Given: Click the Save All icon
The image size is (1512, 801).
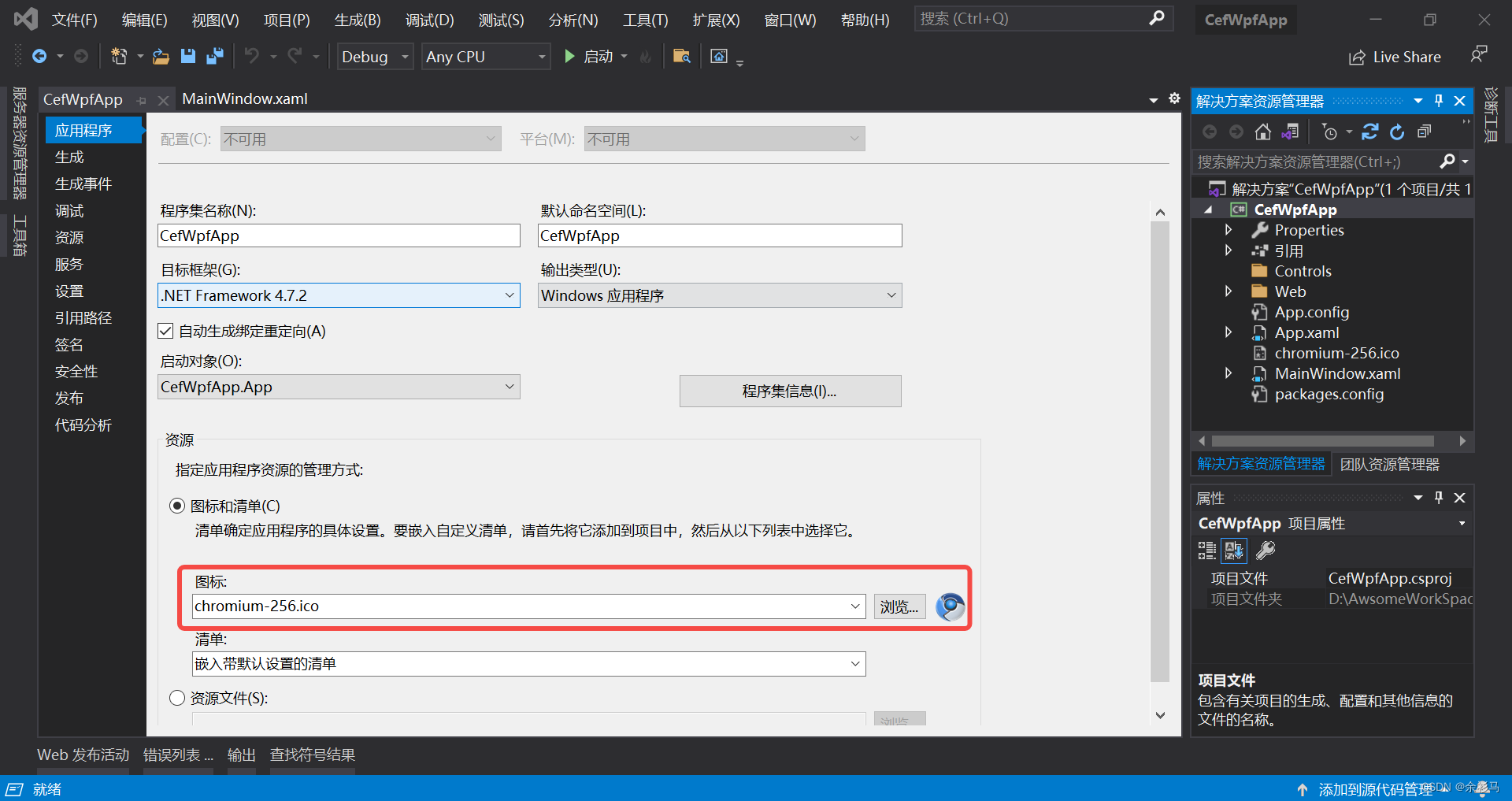Looking at the screenshot, I should [x=214, y=56].
